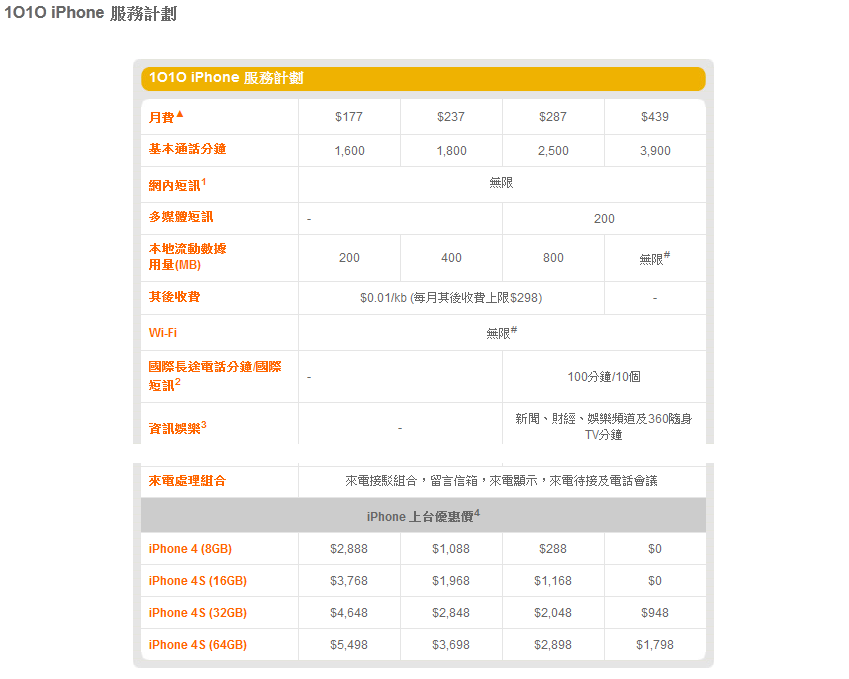
Task: Click the 1,800 minutes value
Action: tap(452, 151)
